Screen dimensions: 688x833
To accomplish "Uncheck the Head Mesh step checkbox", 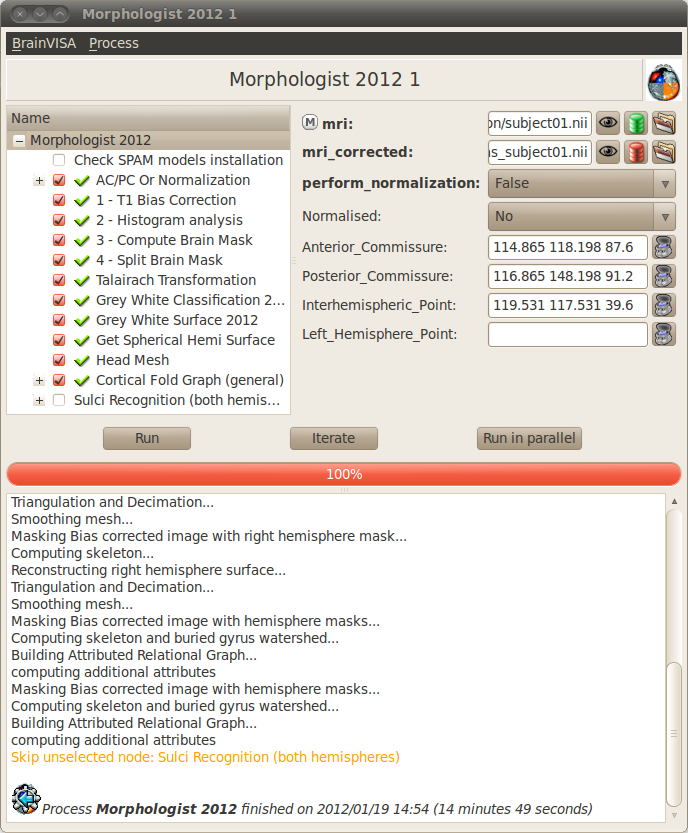I will (x=59, y=360).
